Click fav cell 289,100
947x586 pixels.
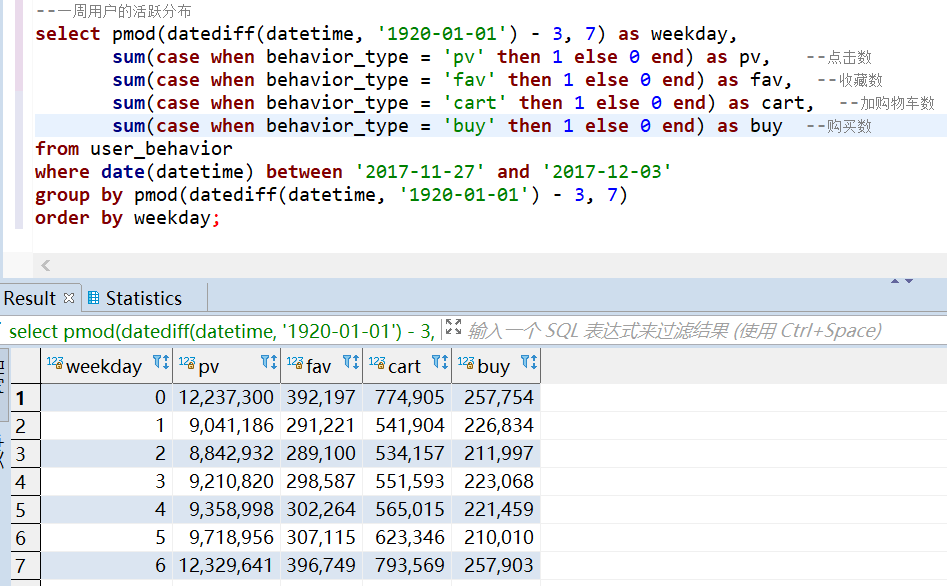(321, 453)
